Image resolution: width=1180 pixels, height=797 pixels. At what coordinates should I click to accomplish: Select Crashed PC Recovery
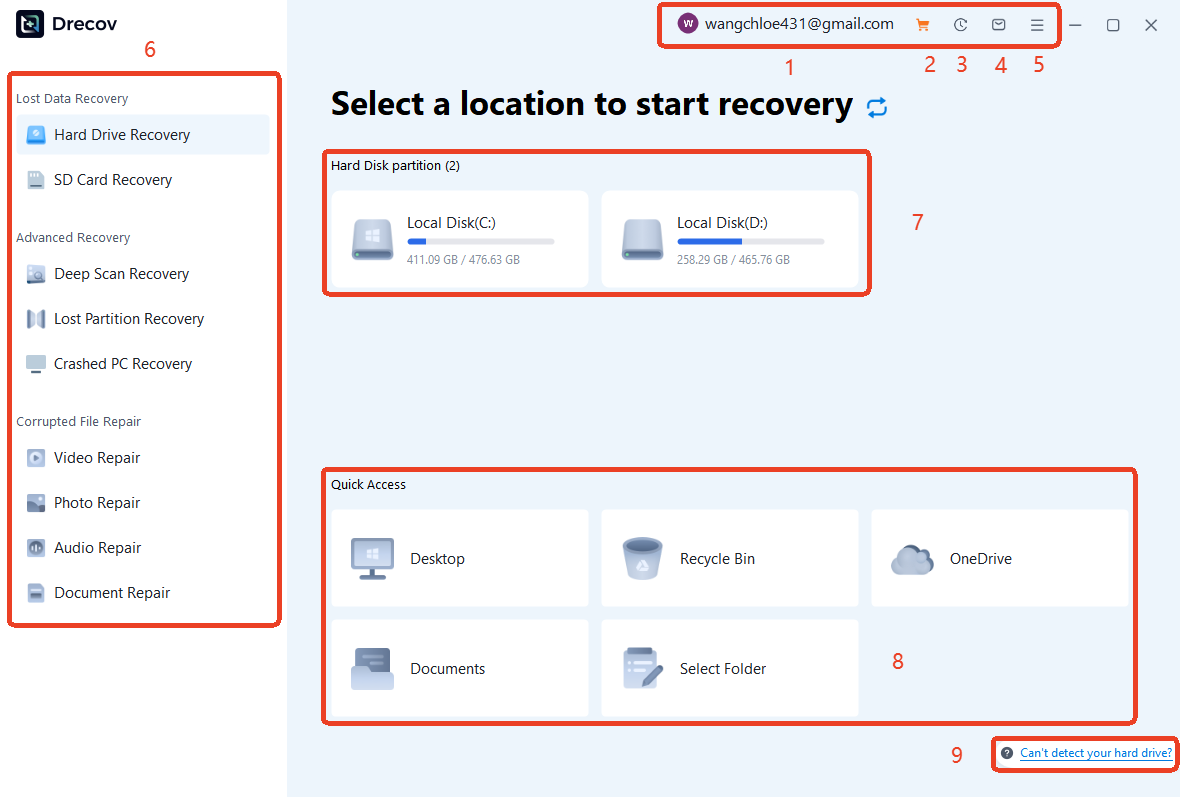(123, 364)
